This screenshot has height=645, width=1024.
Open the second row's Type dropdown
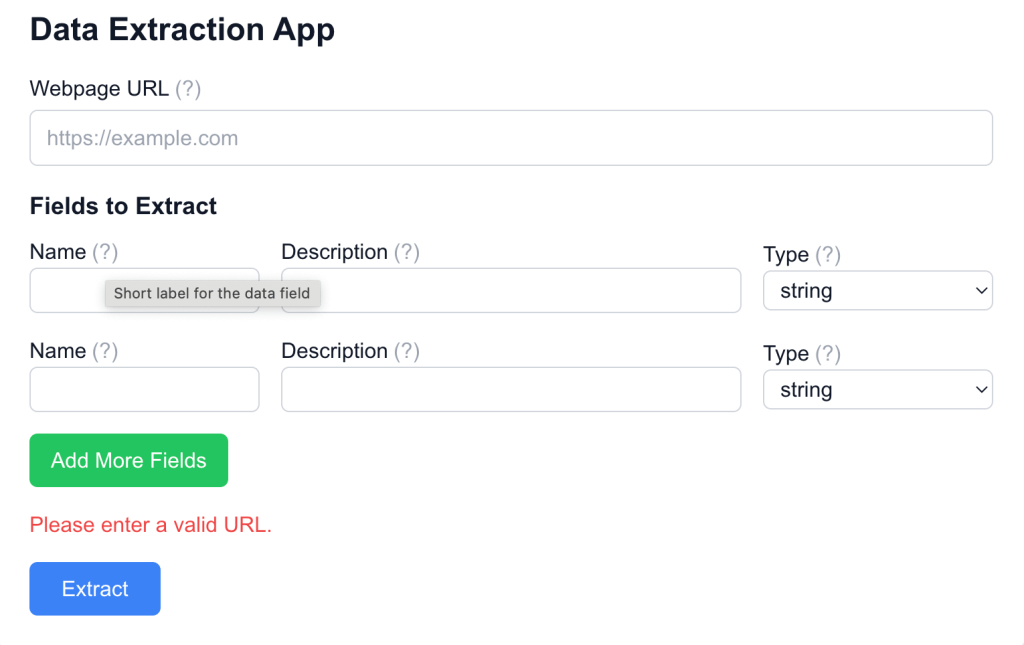(x=877, y=390)
